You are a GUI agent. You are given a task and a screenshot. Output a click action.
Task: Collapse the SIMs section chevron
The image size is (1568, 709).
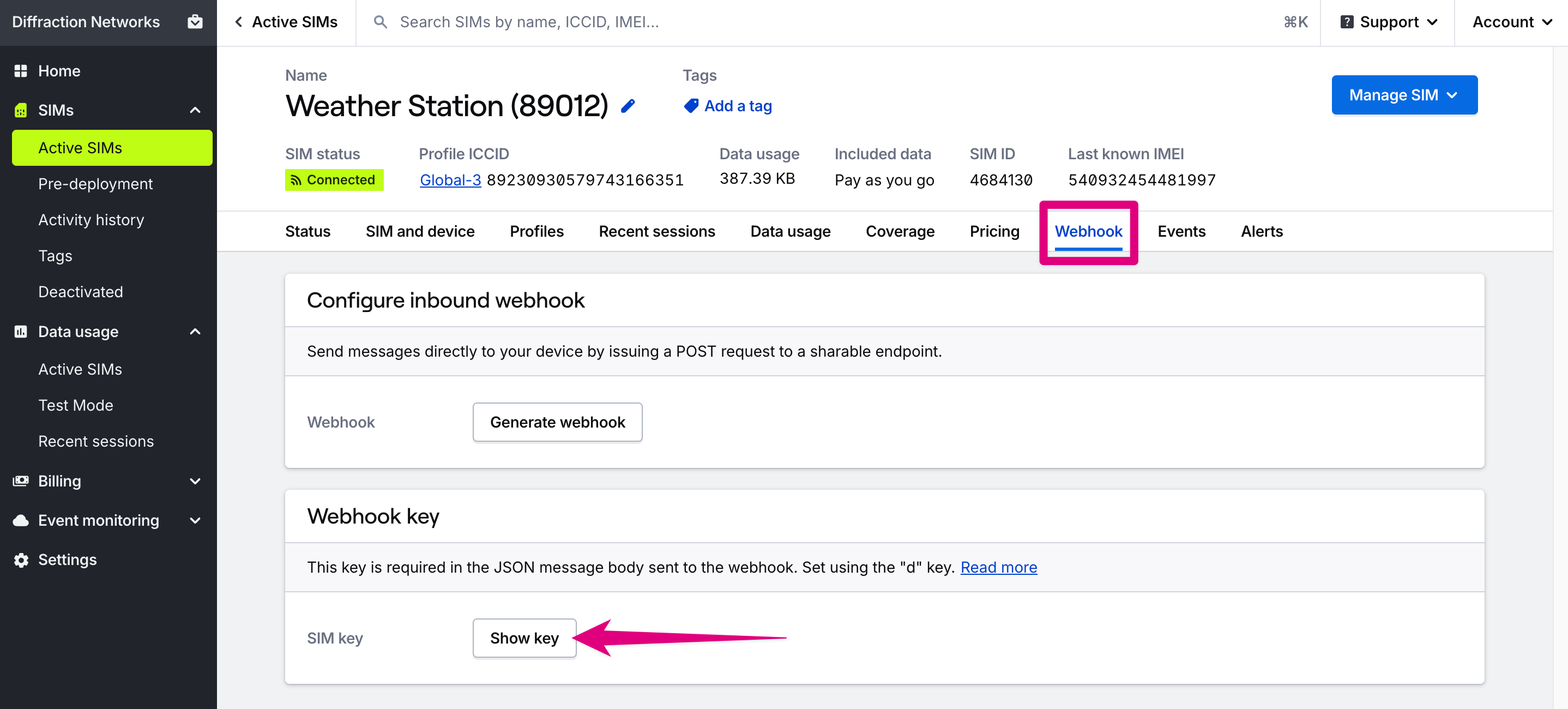tap(195, 110)
